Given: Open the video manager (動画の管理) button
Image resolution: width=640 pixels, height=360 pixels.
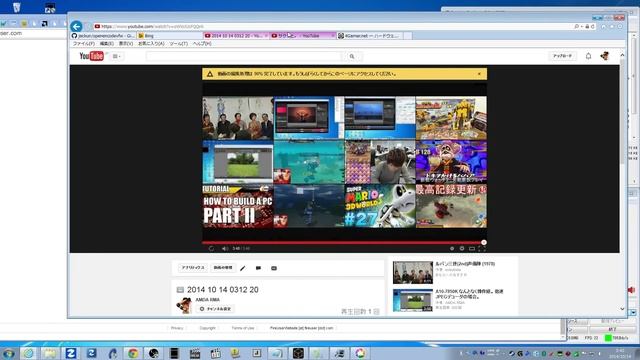Looking at the screenshot, I should click(x=223, y=268).
